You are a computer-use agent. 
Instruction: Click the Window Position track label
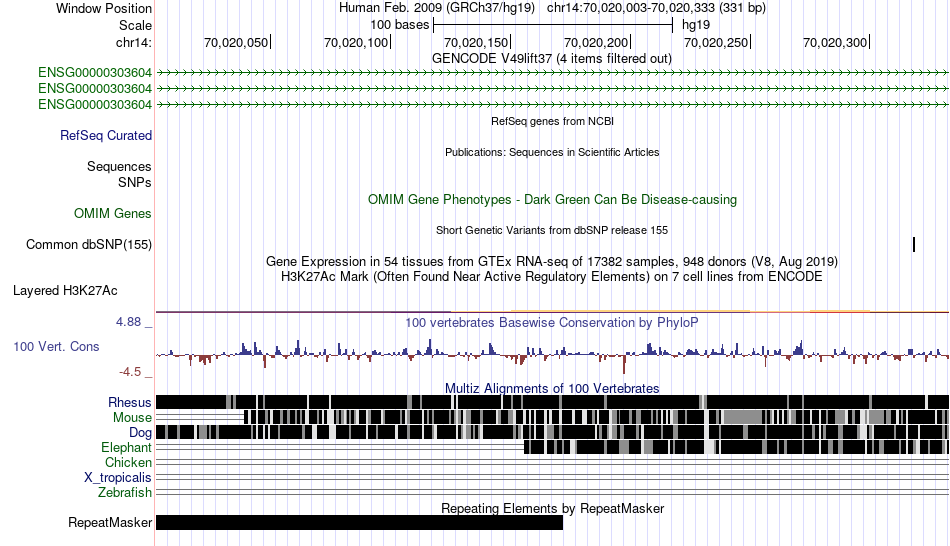tap(104, 8)
